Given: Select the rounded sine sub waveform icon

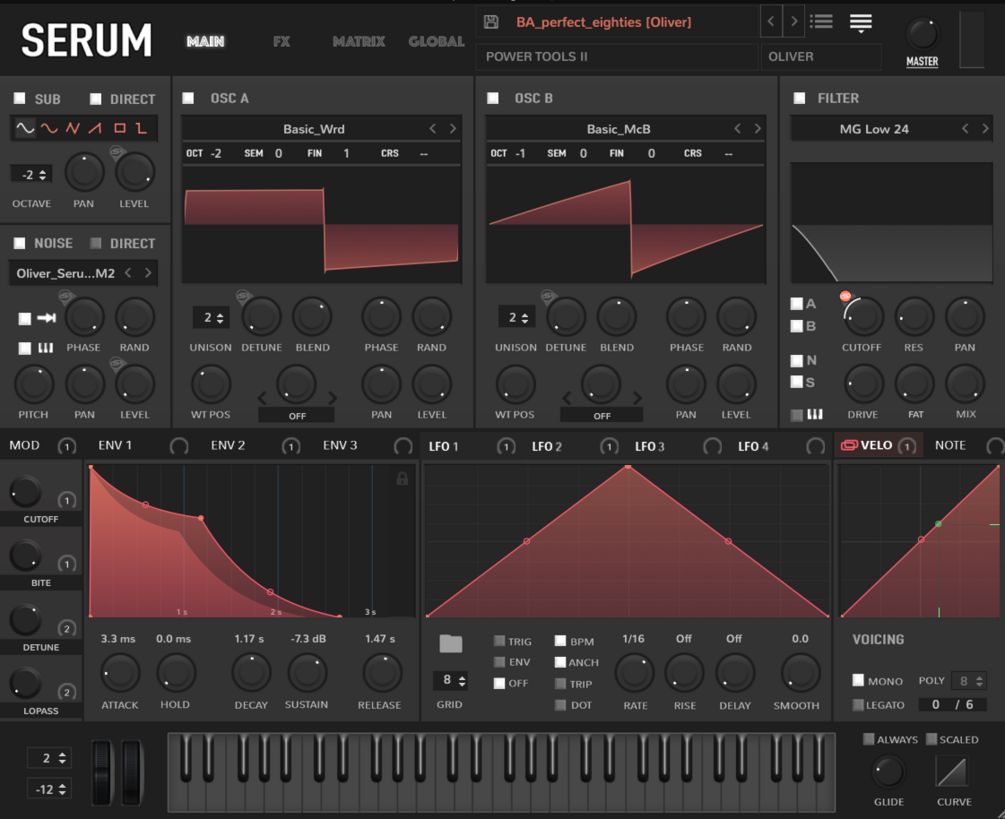Looking at the screenshot, I should 49,128.
